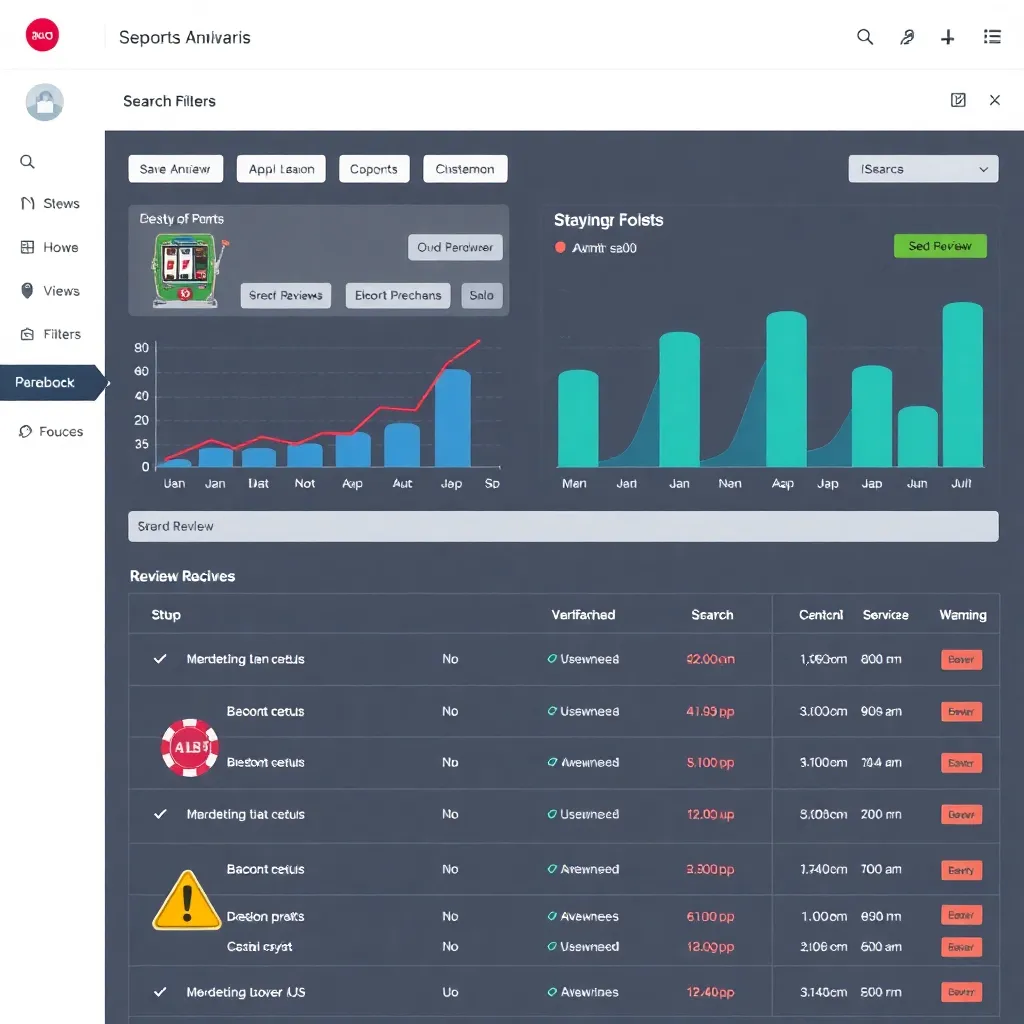Click edit icon beside Search Filters close
Viewport: 1024px width, 1024px height.
coord(958,100)
